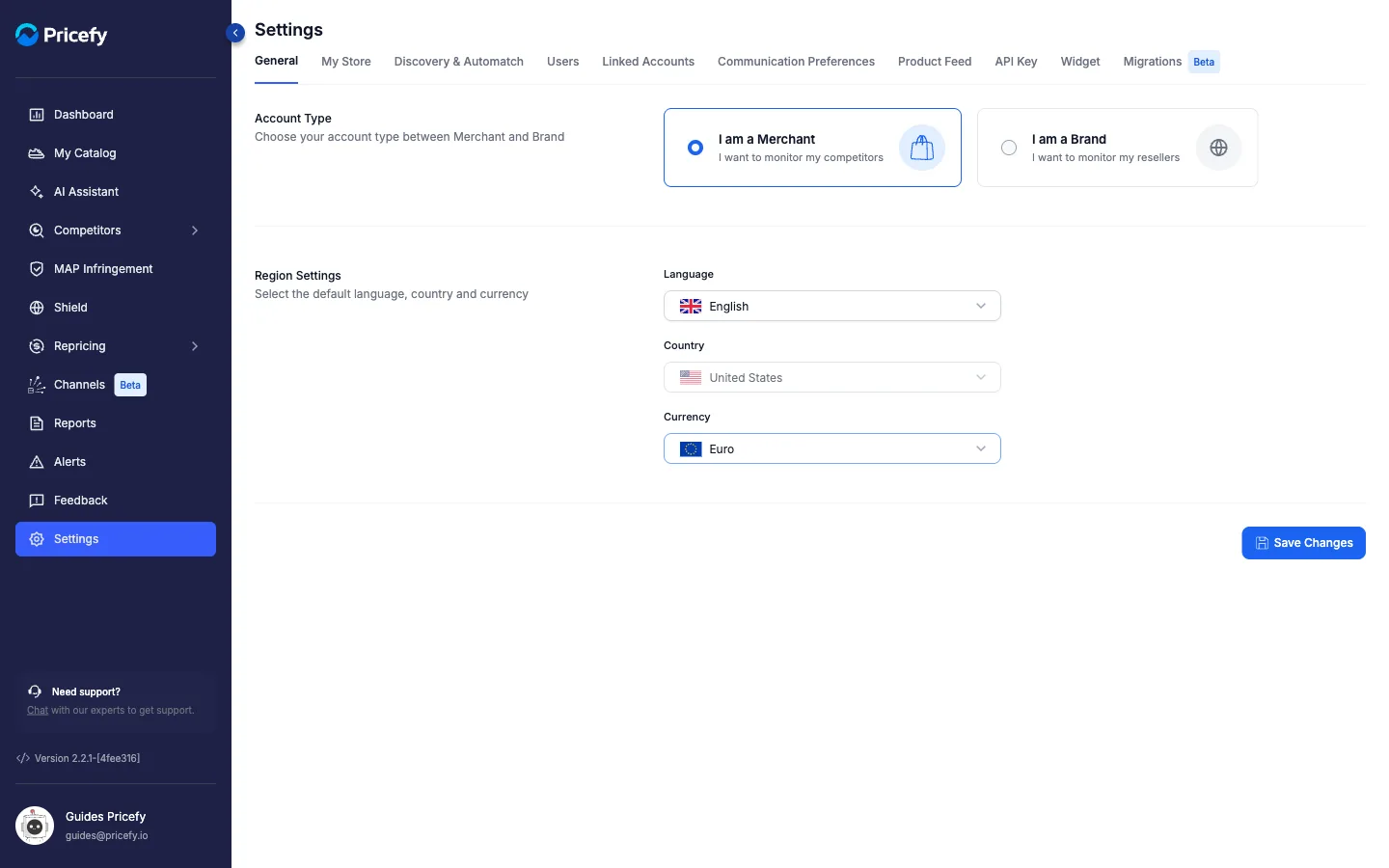1389x868 pixels.
Task: Select the I am a Merchant radio
Action: 695,148
